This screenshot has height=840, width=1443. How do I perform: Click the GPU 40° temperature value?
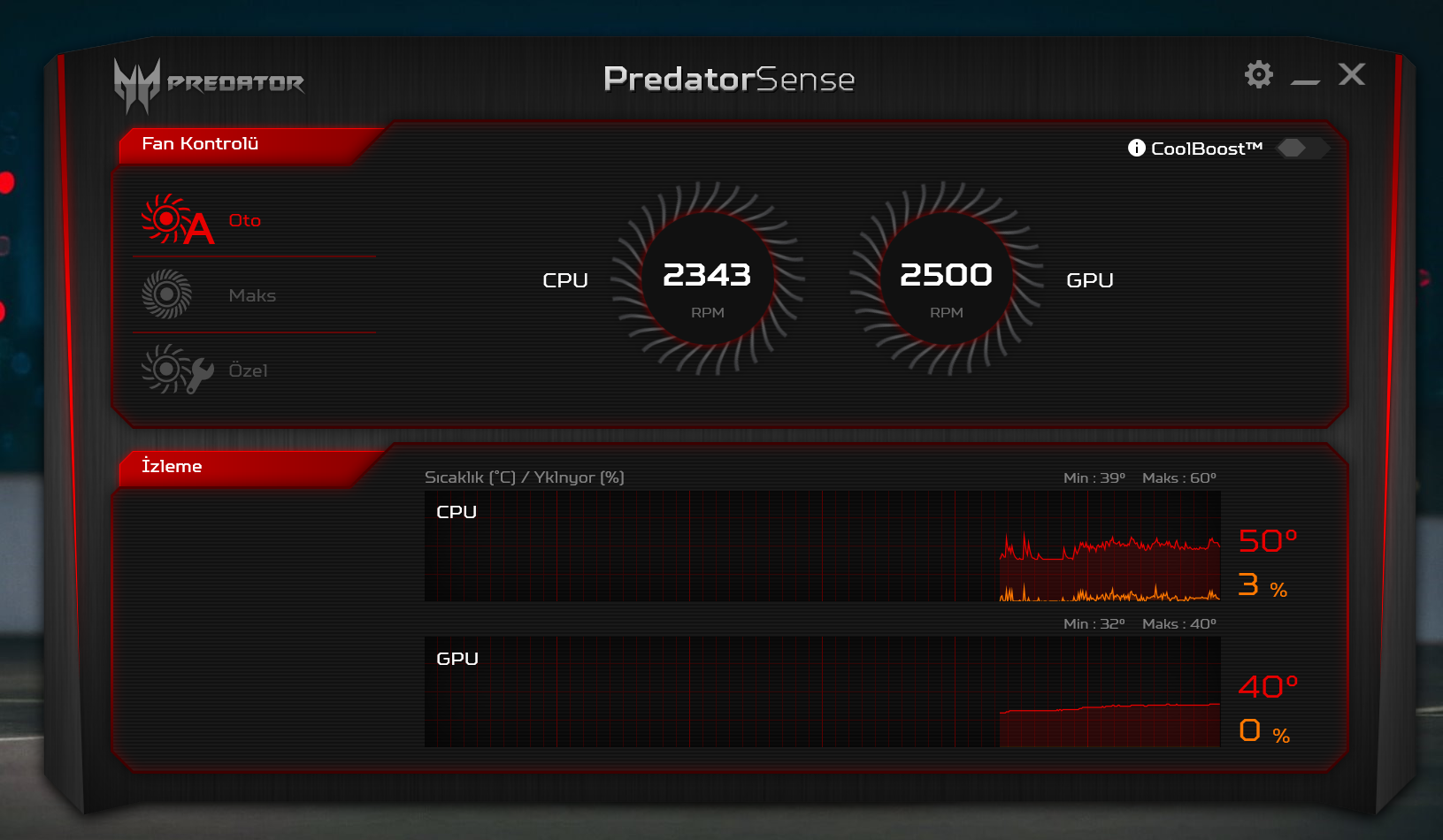point(1268,685)
